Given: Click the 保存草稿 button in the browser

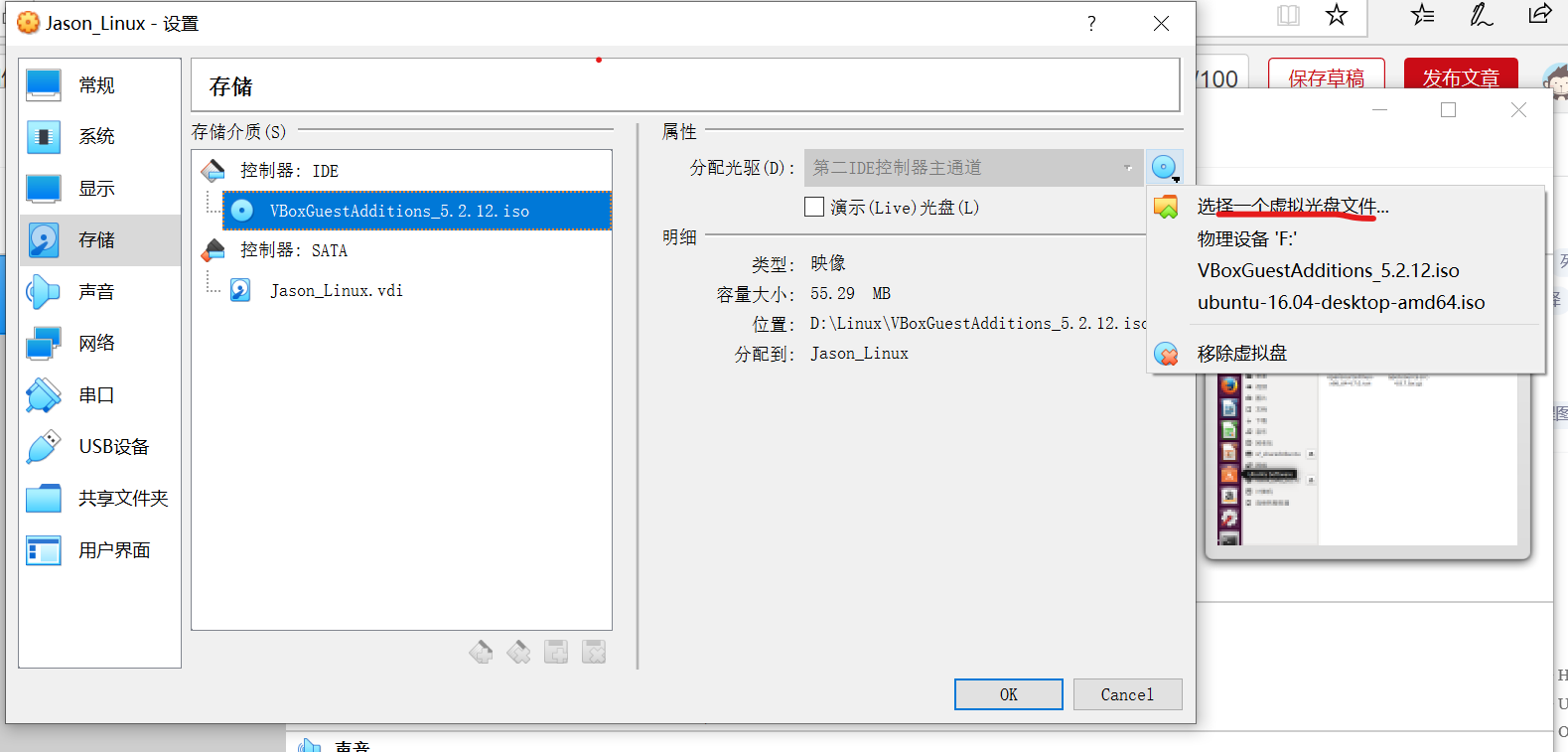Looking at the screenshot, I should pyautogui.click(x=1327, y=75).
